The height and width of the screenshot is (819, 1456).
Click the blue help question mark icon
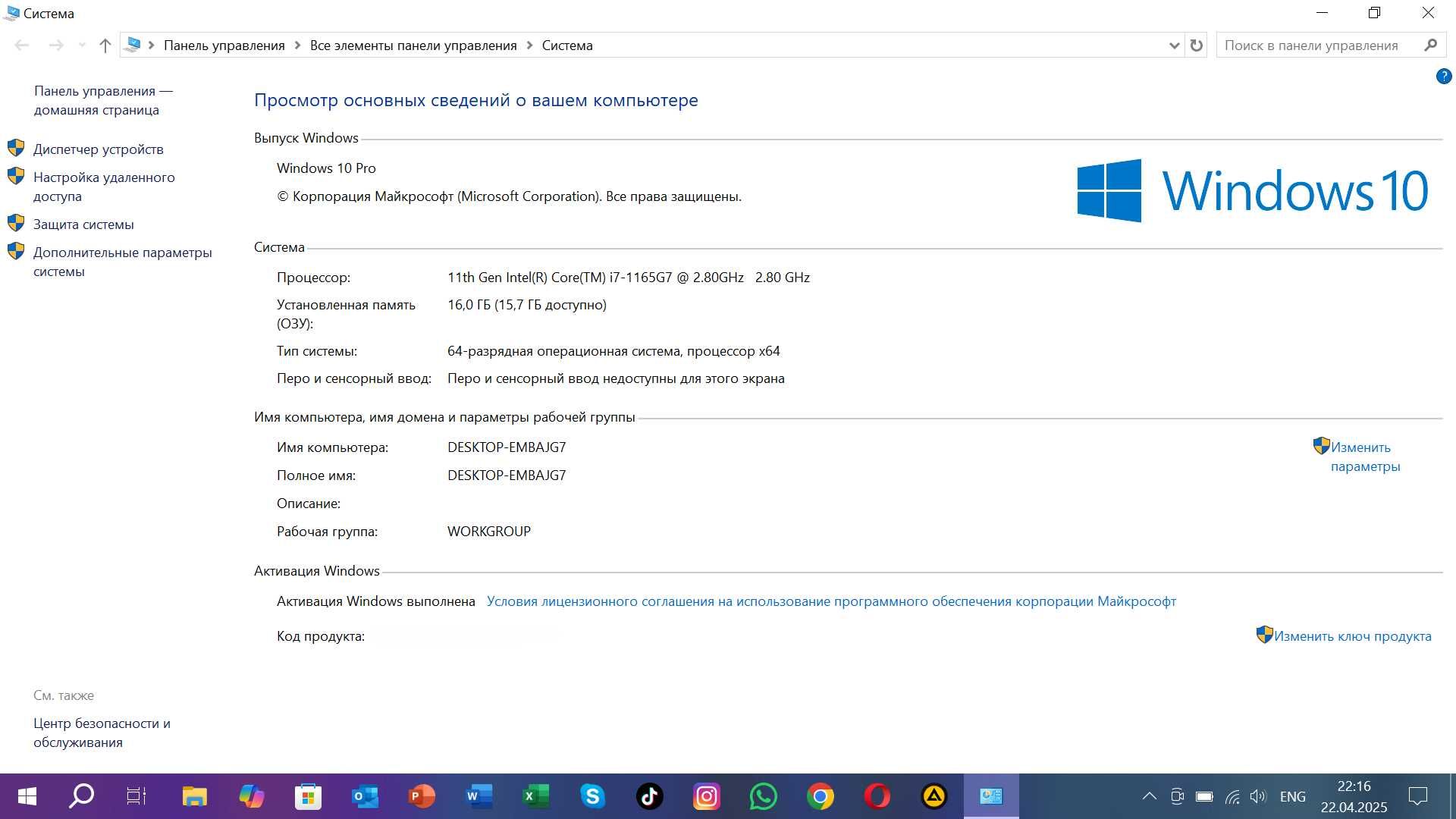coord(1444,76)
